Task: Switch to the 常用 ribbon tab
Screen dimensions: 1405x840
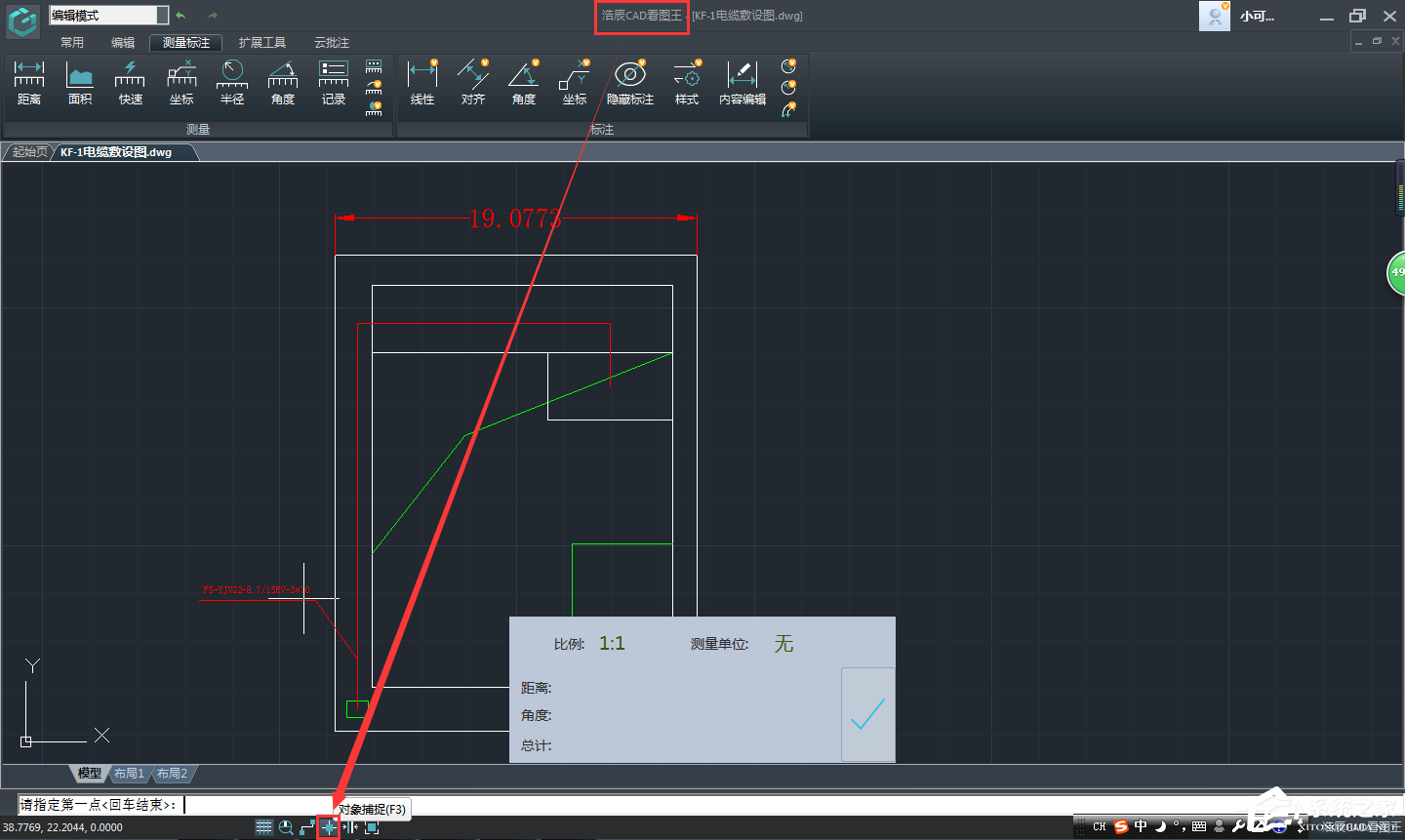Action: (72, 43)
